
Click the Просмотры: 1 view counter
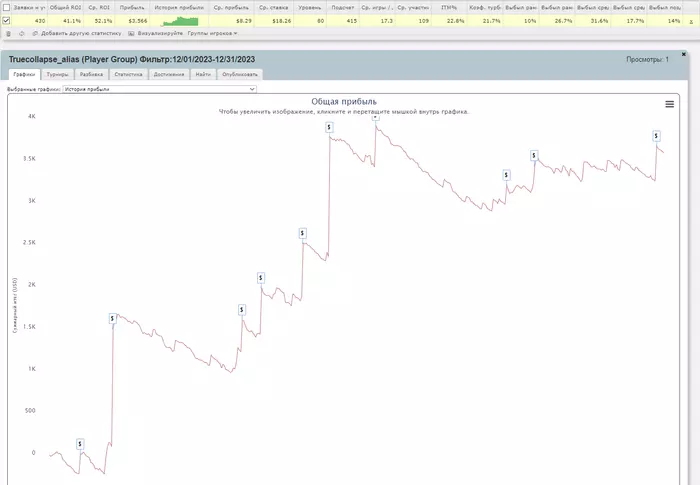(x=647, y=59)
